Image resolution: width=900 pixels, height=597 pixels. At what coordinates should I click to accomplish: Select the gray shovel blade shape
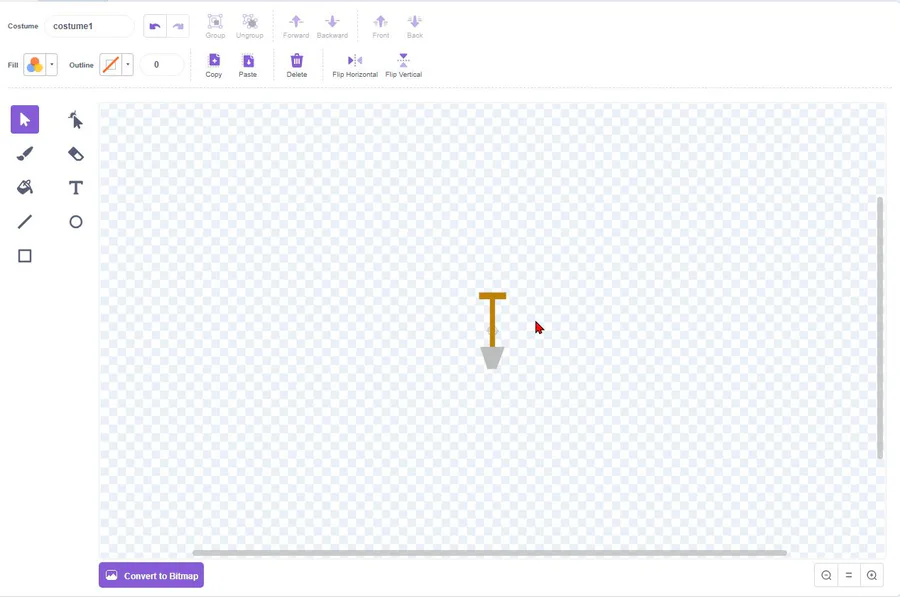(492, 358)
